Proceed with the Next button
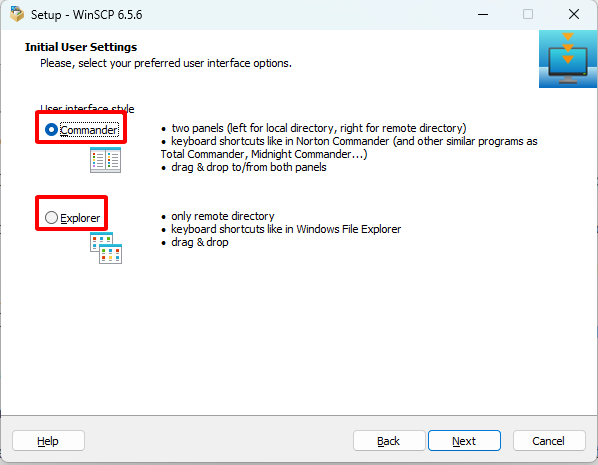The width and height of the screenshot is (598, 465). [x=464, y=441]
